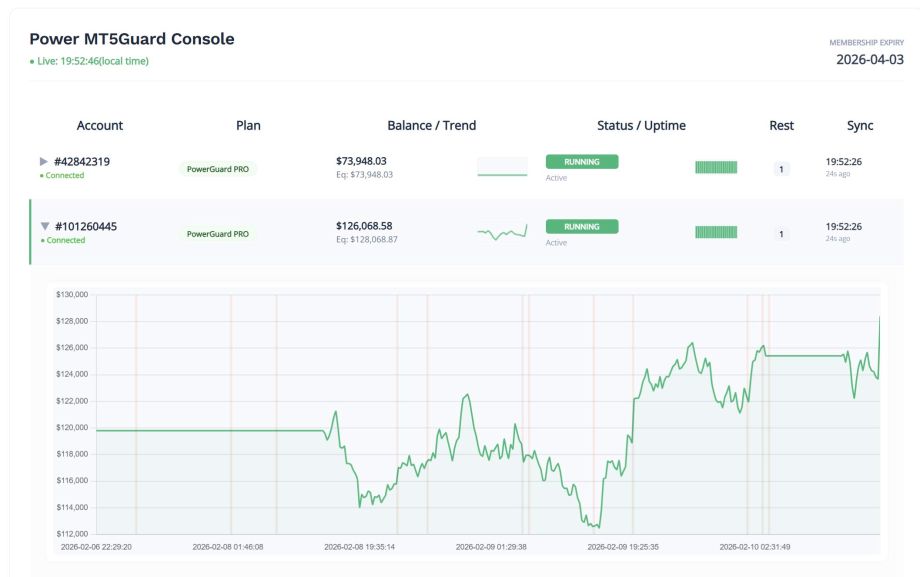The height and width of the screenshot is (577, 920).
Task: Click the MEMBERSHIP EXPIRY date 2026-04-03
Action: (x=868, y=60)
